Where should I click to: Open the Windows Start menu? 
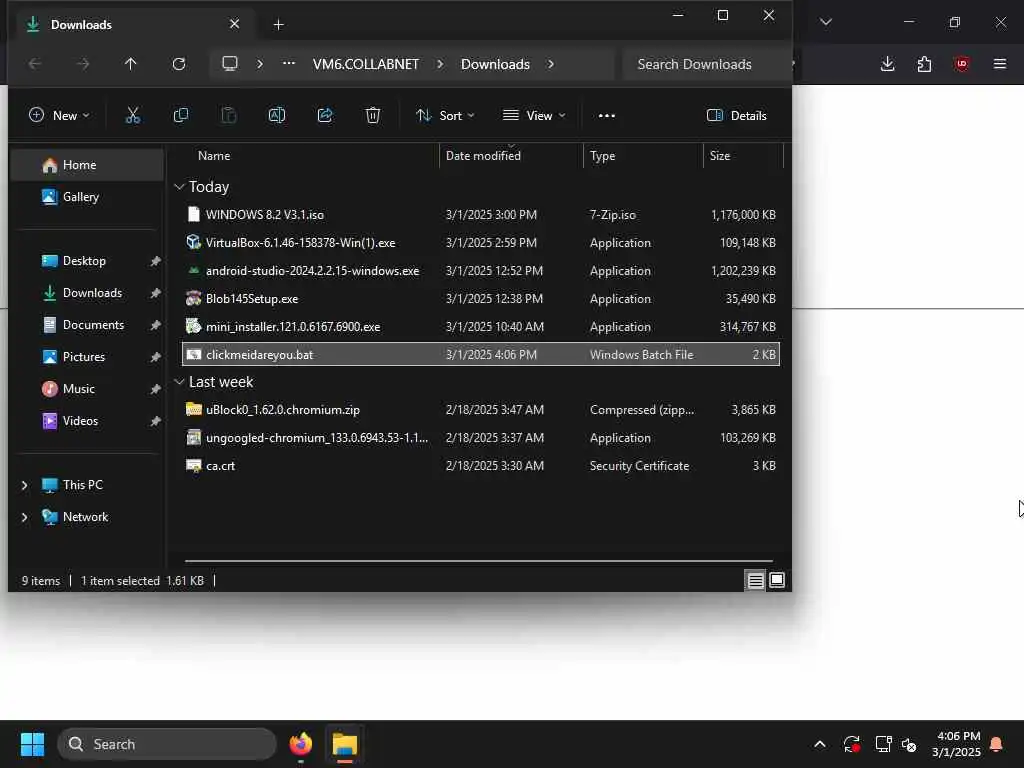coord(32,744)
